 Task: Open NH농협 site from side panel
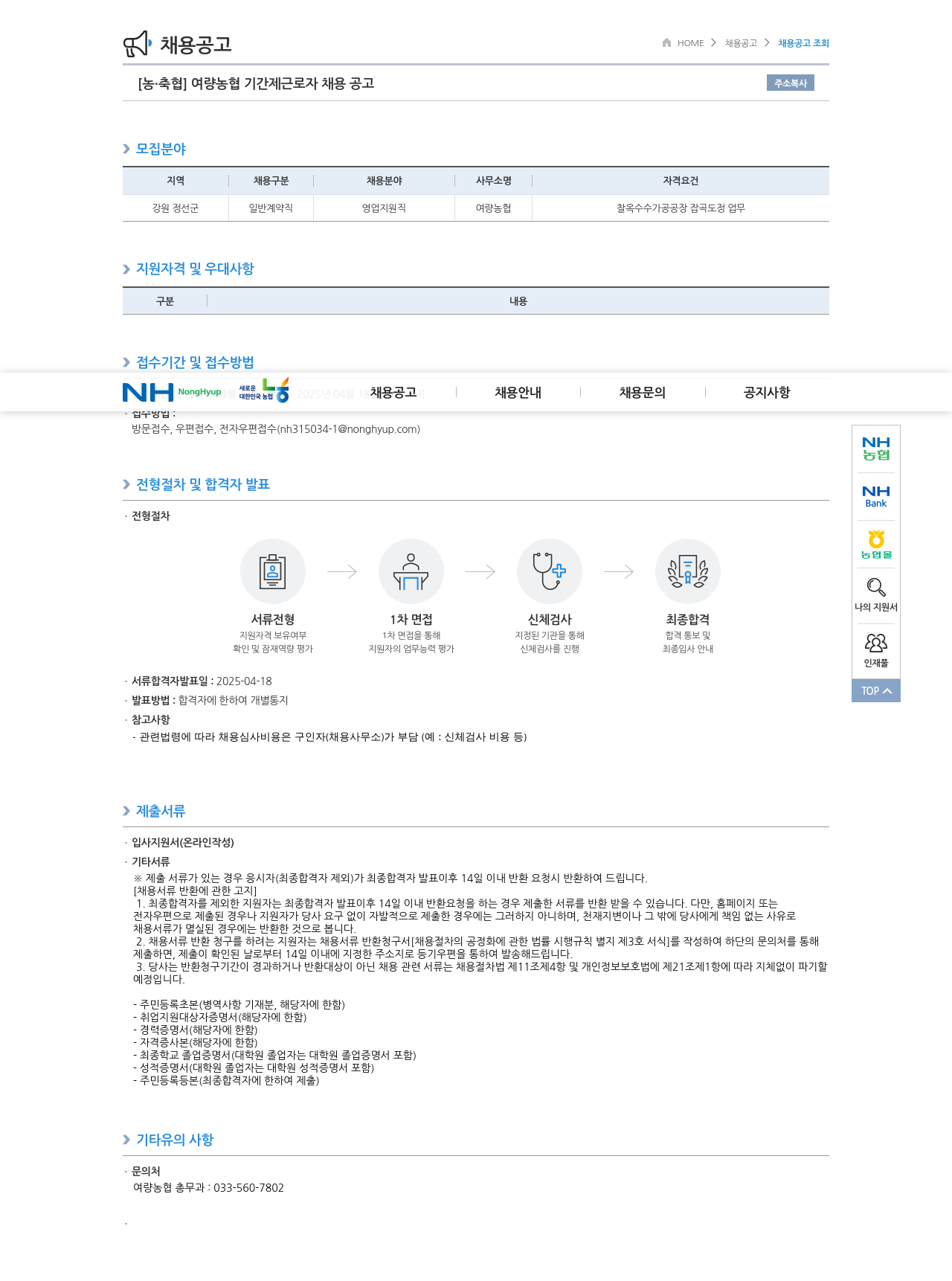pos(876,449)
